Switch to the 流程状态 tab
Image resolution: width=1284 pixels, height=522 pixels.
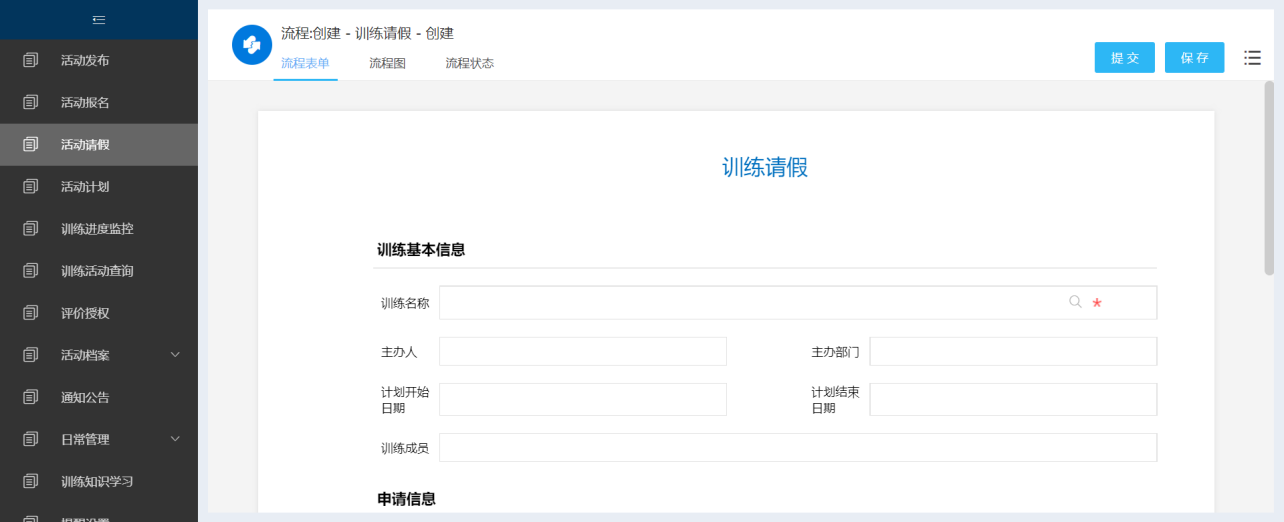[x=469, y=63]
